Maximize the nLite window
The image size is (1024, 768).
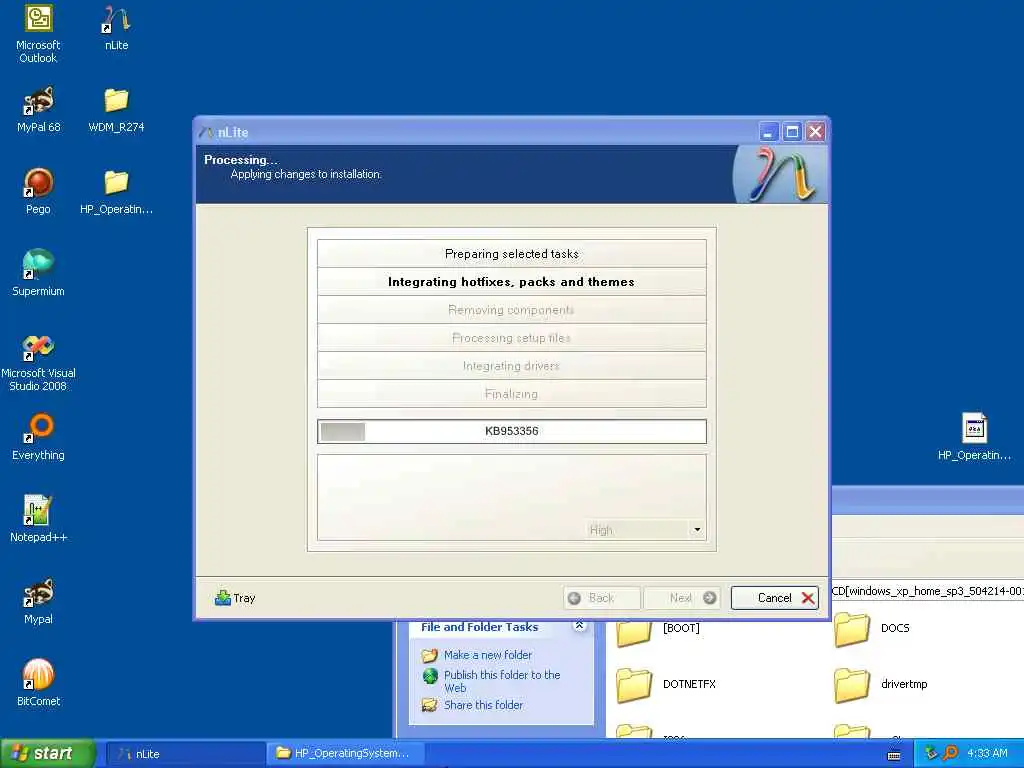coord(792,133)
